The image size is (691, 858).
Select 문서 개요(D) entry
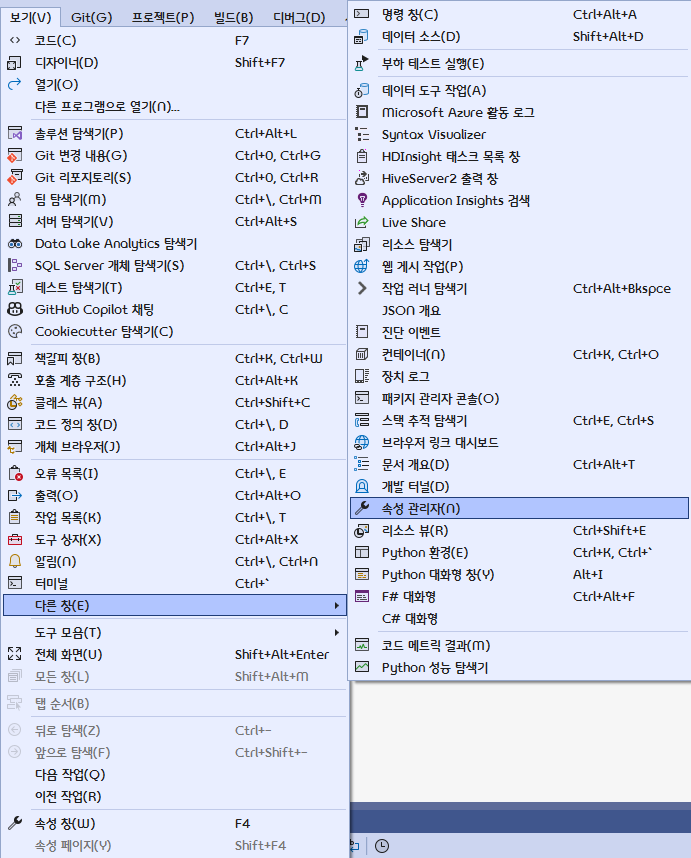tap(519, 465)
